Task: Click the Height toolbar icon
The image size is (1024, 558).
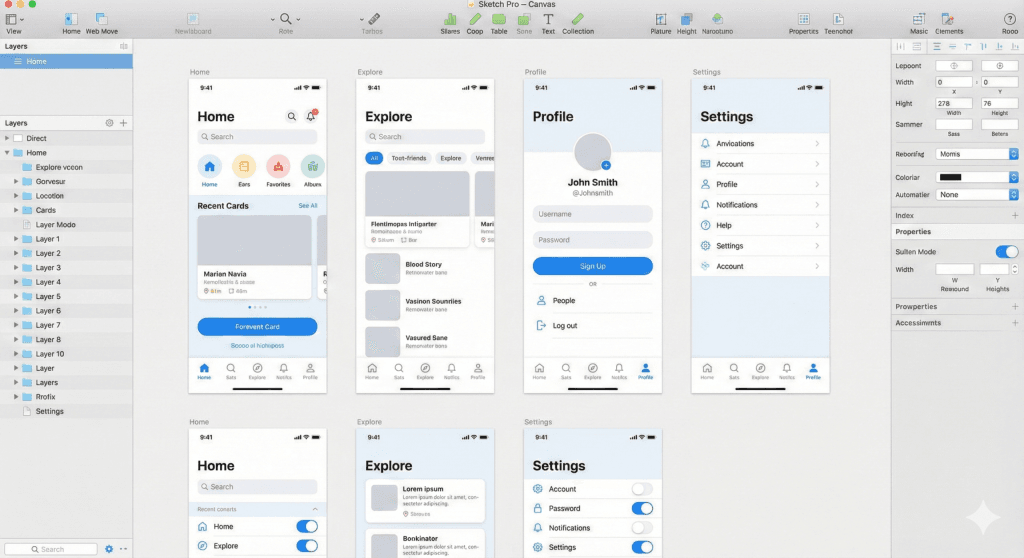Action: (x=686, y=20)
